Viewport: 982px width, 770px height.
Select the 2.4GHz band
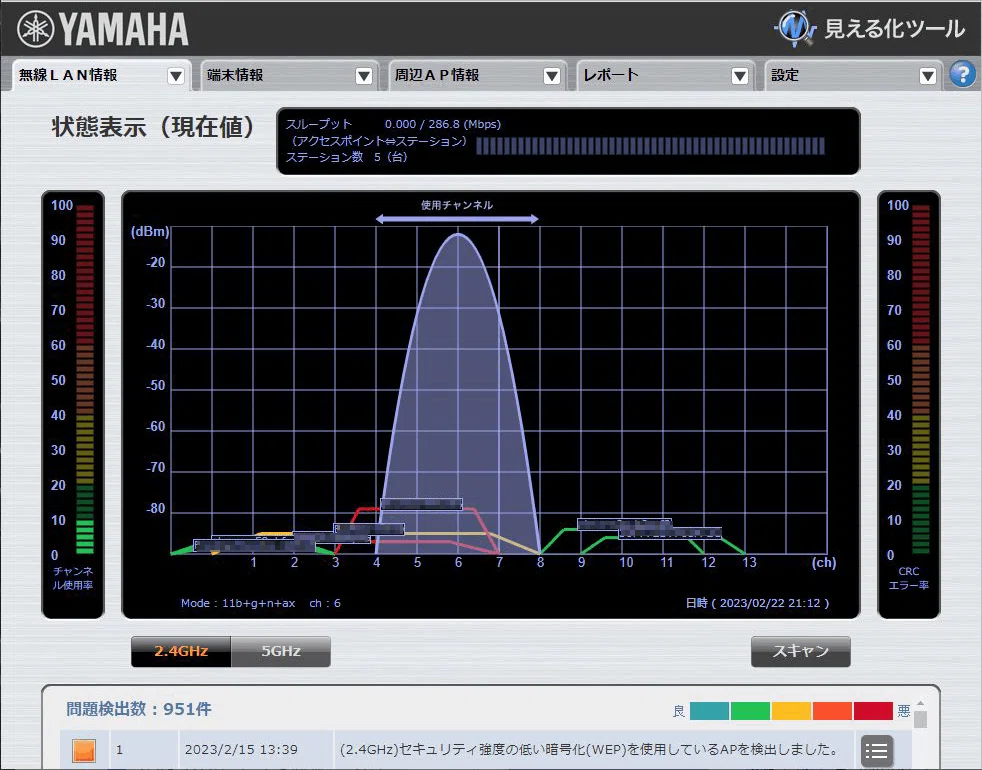point(181,651)
